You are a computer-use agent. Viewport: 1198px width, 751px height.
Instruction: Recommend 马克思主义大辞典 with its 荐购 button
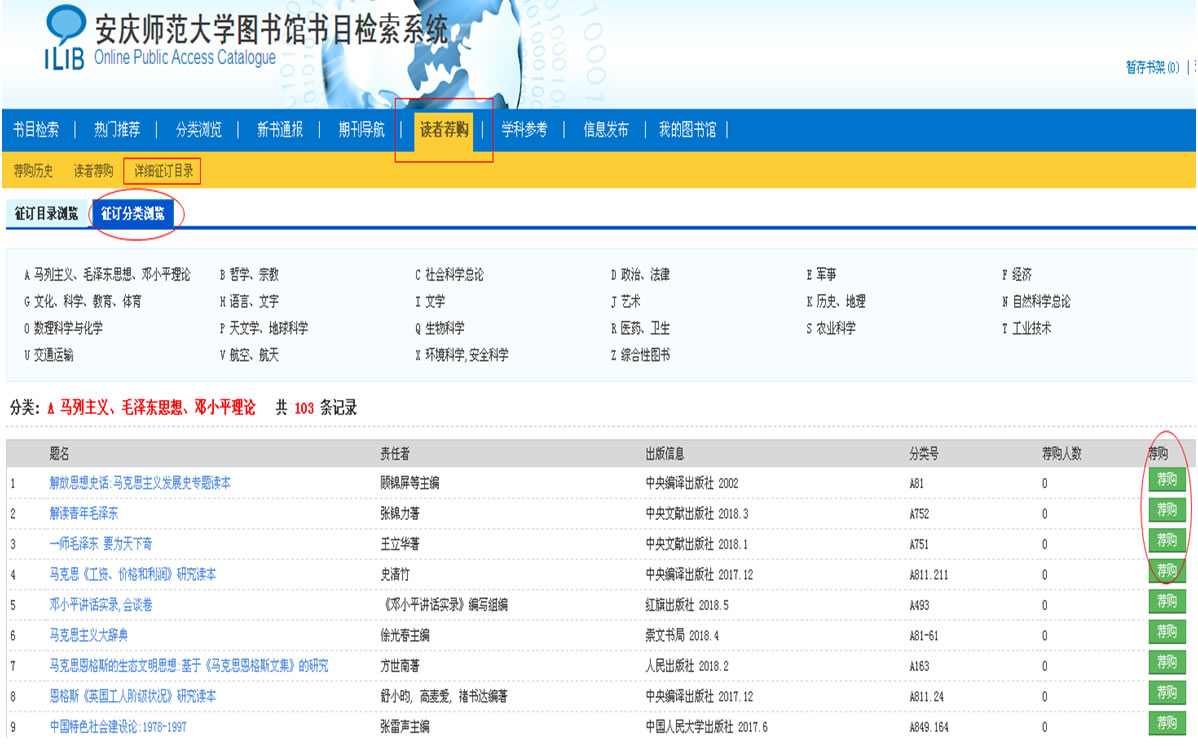(x=1166, y=632)
